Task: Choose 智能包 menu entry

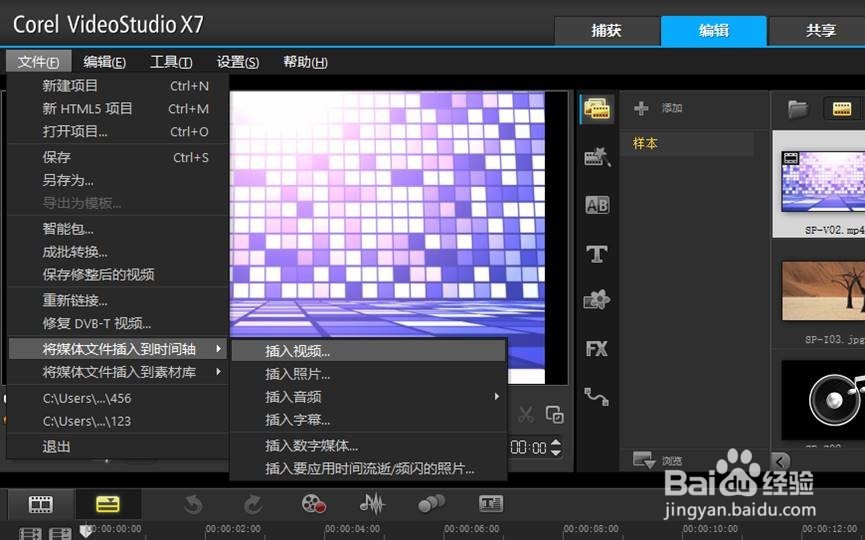Action: 118,228
